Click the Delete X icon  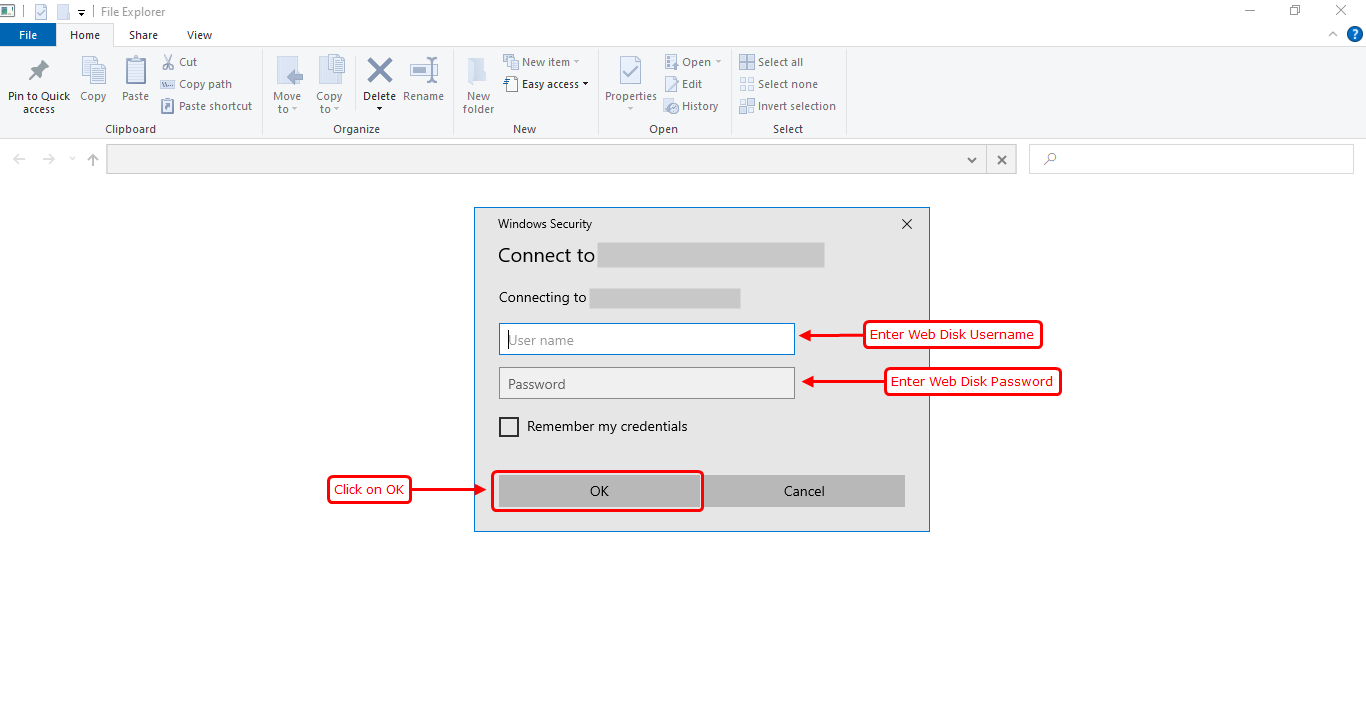click(379, 71)
